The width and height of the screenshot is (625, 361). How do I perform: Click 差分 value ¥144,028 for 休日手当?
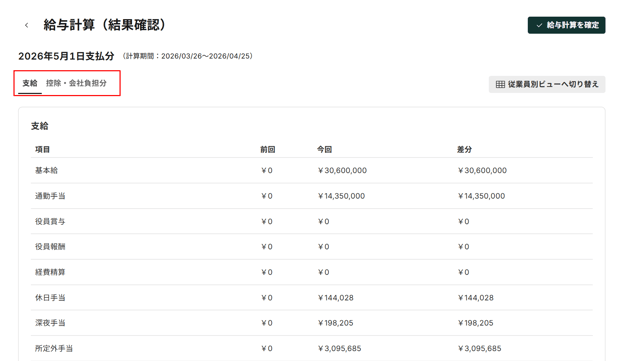pyautogui.click(x=476, y=298)
